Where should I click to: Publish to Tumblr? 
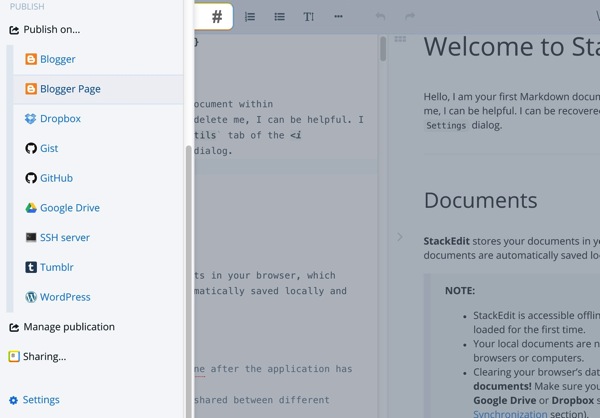pyautogui.click(x=56, y=267)
